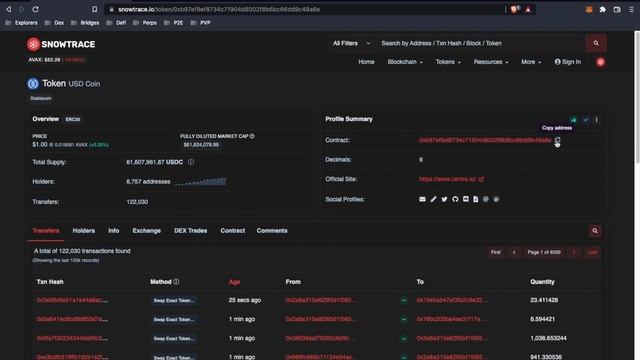640x360 pixels.
Task: Click the next page arrow in pagination
Action: 574,252
